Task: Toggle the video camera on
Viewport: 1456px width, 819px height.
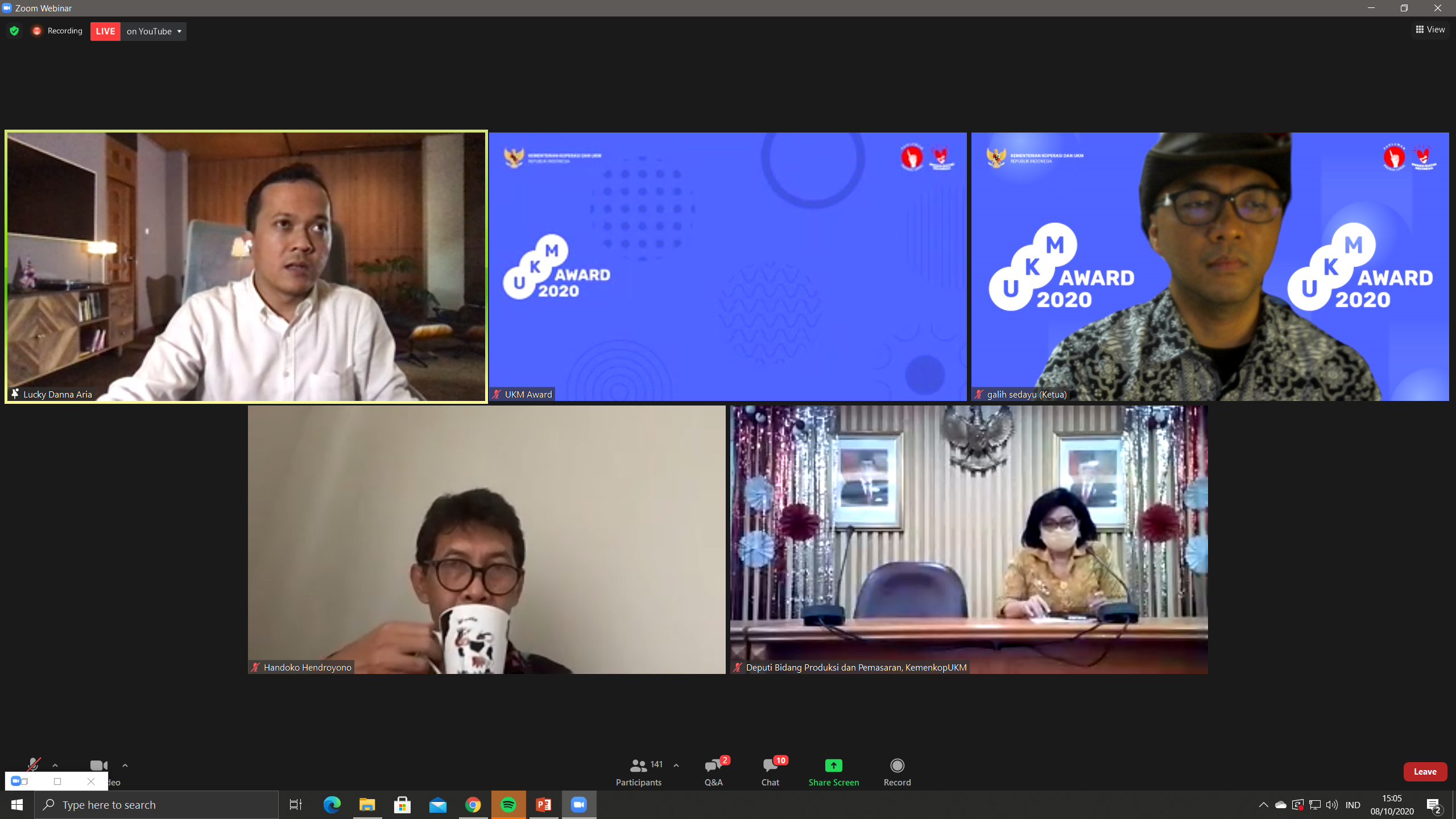Action: click(x=98, y=764)
